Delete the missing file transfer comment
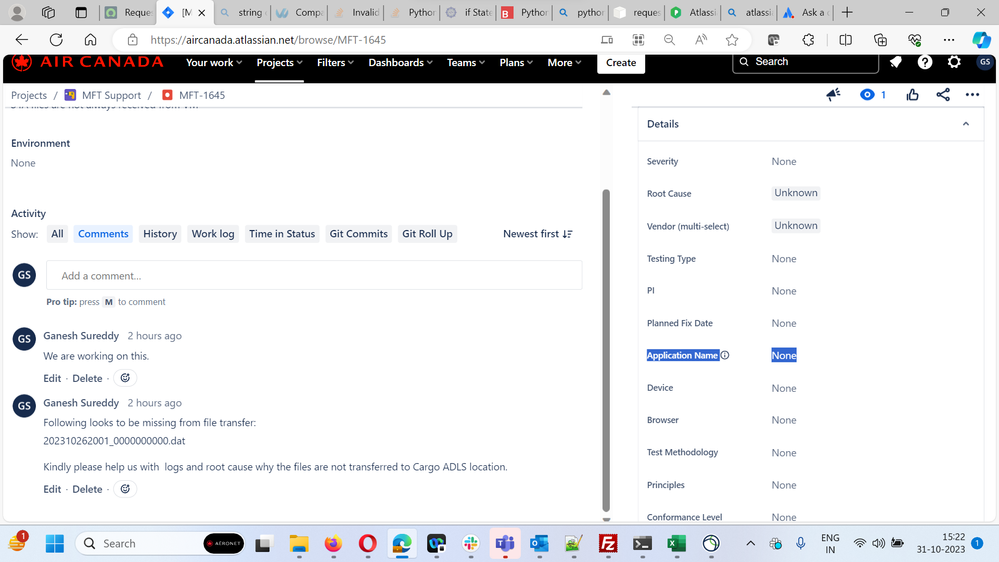Viewport: 999px width, 562px height. click(87, 489)
